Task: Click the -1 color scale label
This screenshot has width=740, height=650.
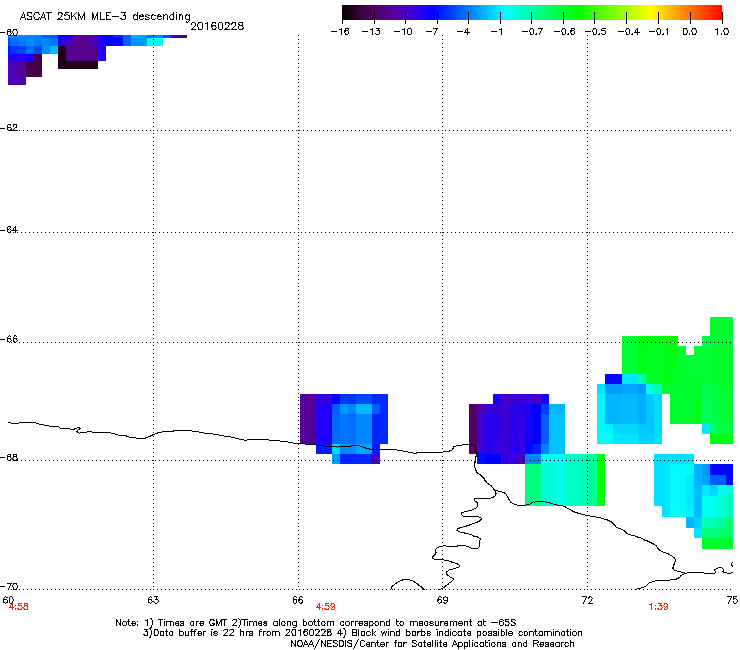Action: (x=496, y=32)
